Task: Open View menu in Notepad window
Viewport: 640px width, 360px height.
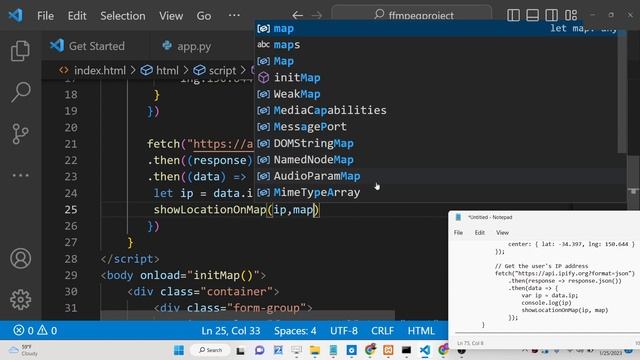Action: (x=502, y=233)
